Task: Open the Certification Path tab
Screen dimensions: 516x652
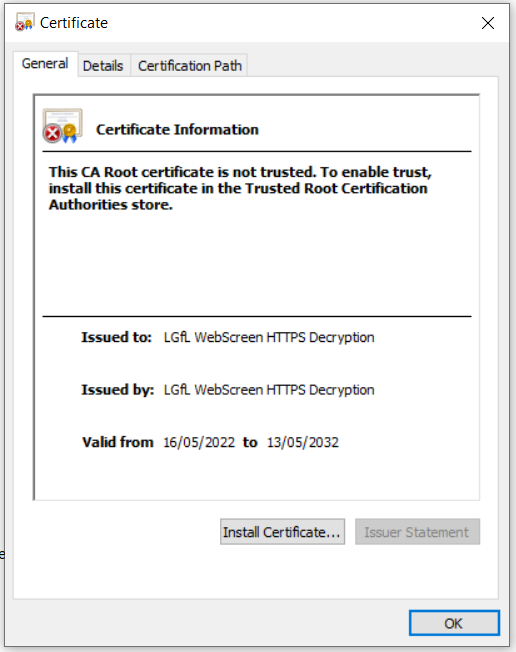Action: [190, 66]
